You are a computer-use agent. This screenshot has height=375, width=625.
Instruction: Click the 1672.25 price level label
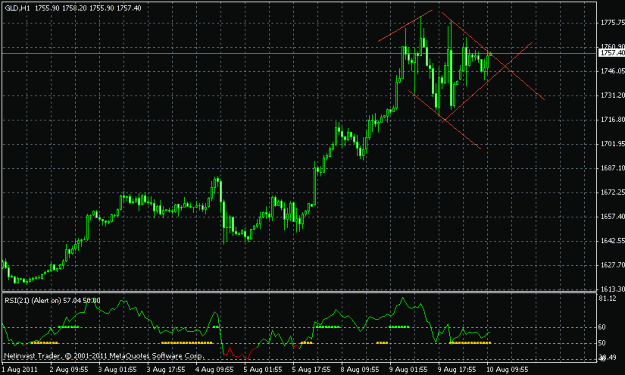point(613,192)
